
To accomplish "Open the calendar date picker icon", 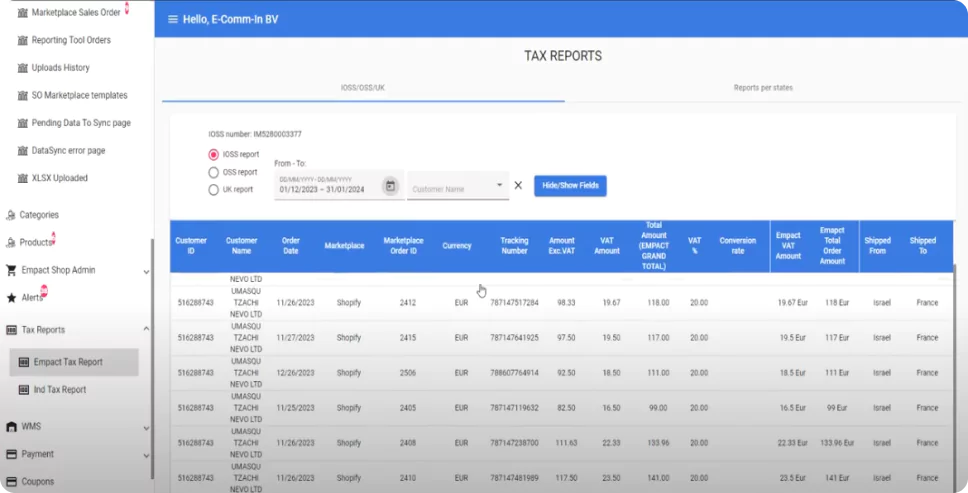I will click(390, 186).
